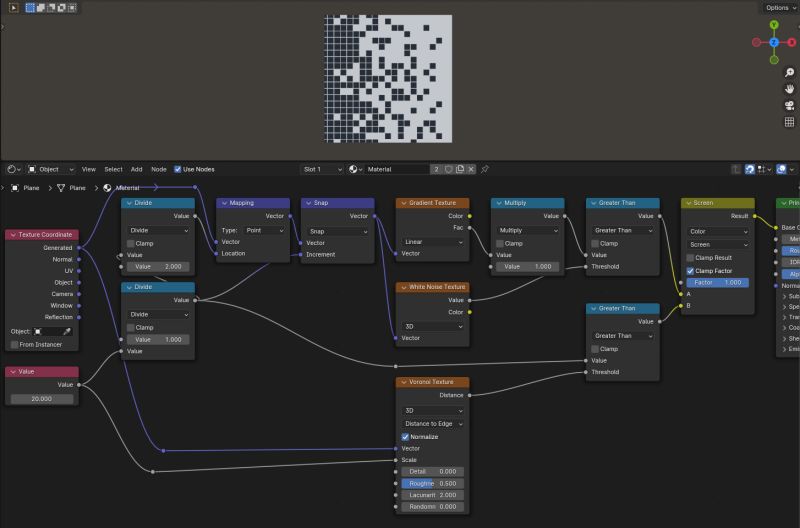Open the node editor type selector icon
Screen dimensions: 800x528
[x=14, y=169]
